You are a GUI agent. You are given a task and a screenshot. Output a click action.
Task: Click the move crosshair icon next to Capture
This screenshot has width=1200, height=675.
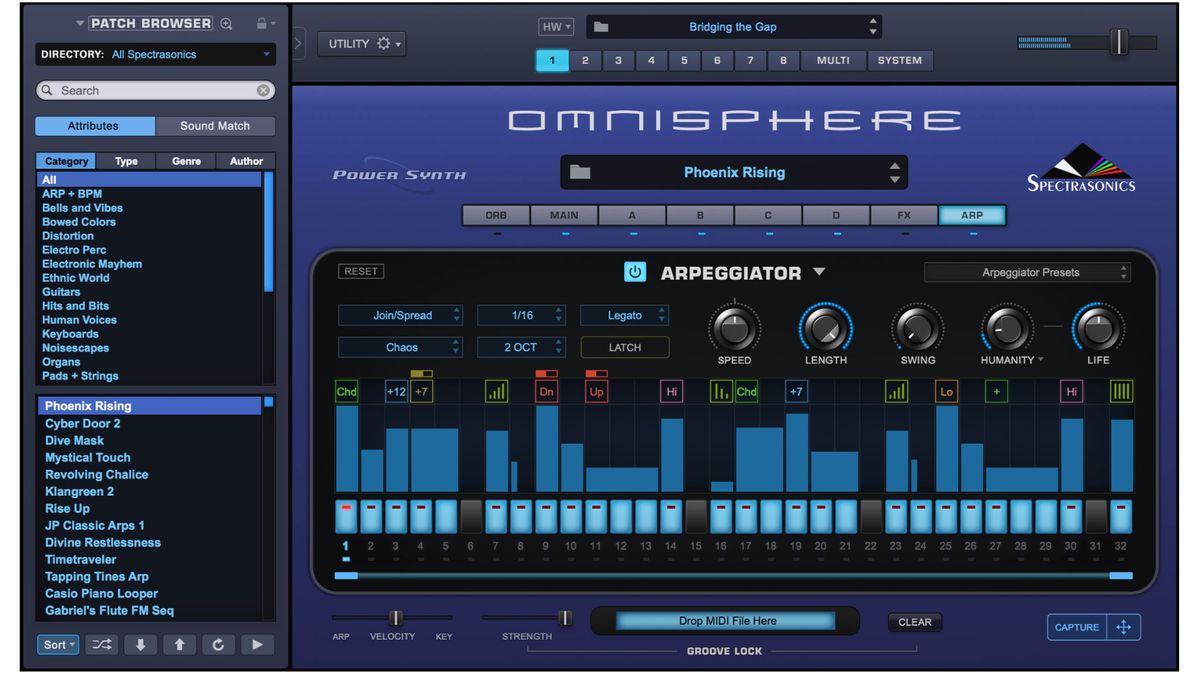(x=1124, y=627)
